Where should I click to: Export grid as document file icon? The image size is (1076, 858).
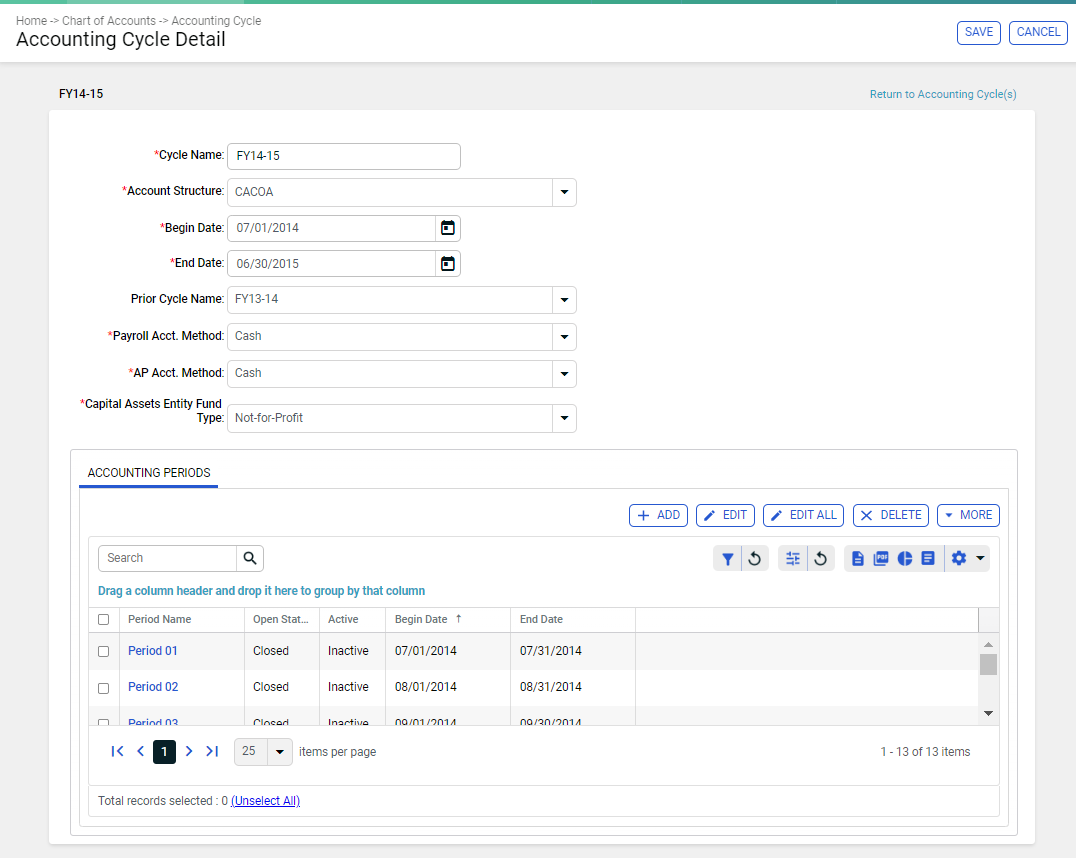click(x=858, y=559)
